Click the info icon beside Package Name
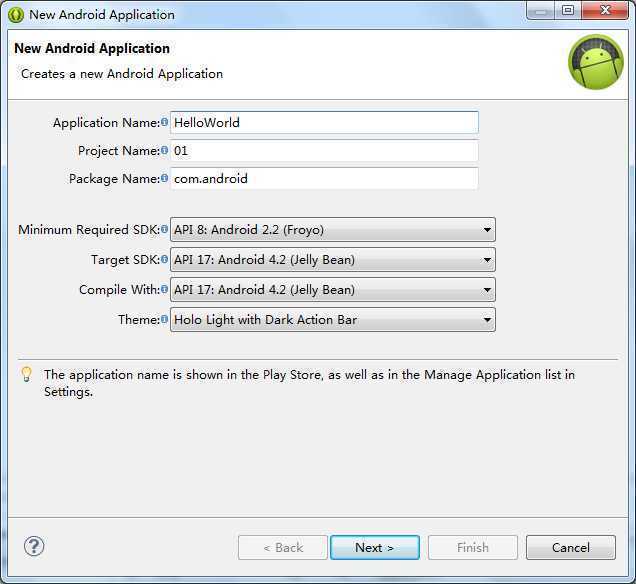Image resolution: width=636 pixels, height=584 pixels. pyautogui.click(x=164, y=178)
